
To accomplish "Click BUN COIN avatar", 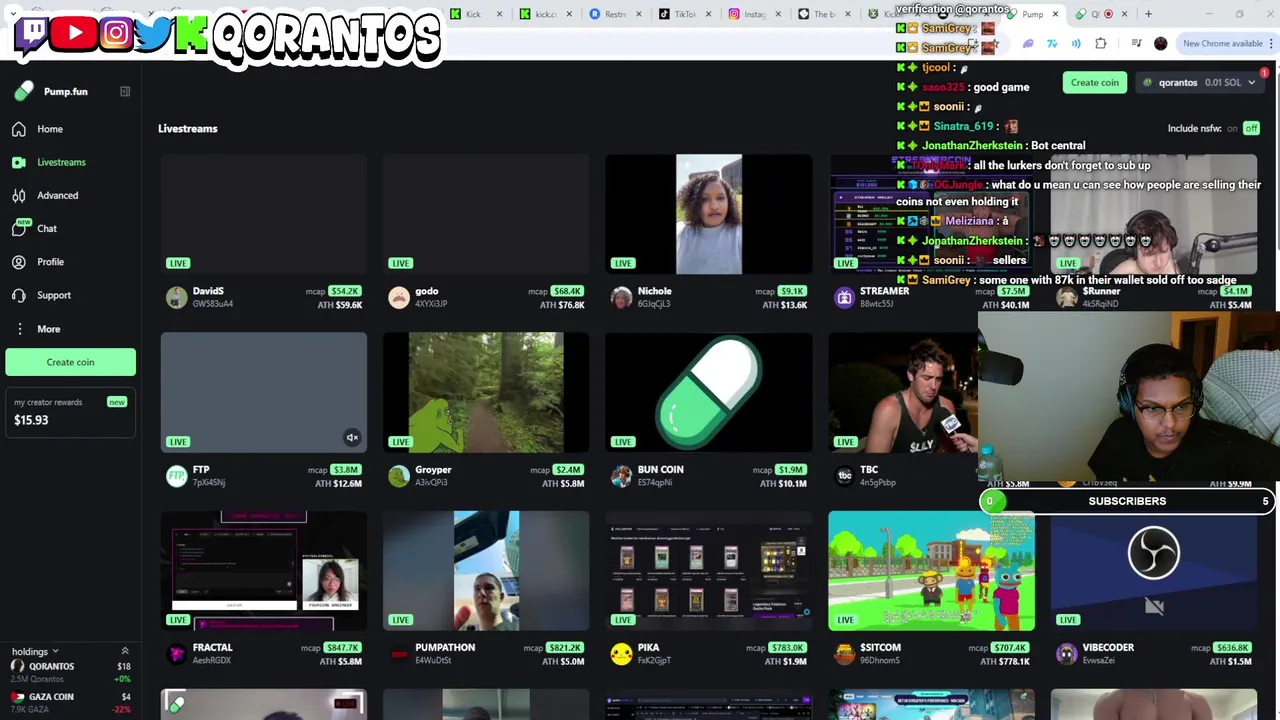I will pos(621,475).
